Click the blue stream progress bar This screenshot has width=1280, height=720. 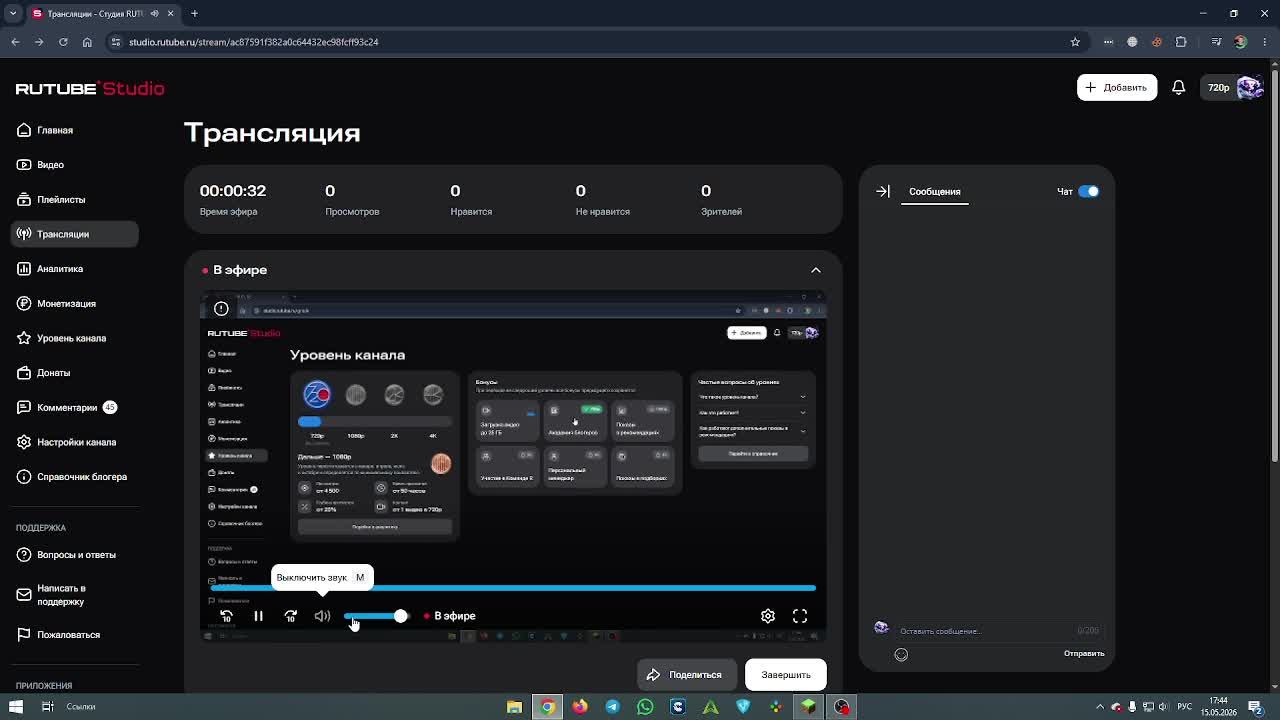click(513, 588)
